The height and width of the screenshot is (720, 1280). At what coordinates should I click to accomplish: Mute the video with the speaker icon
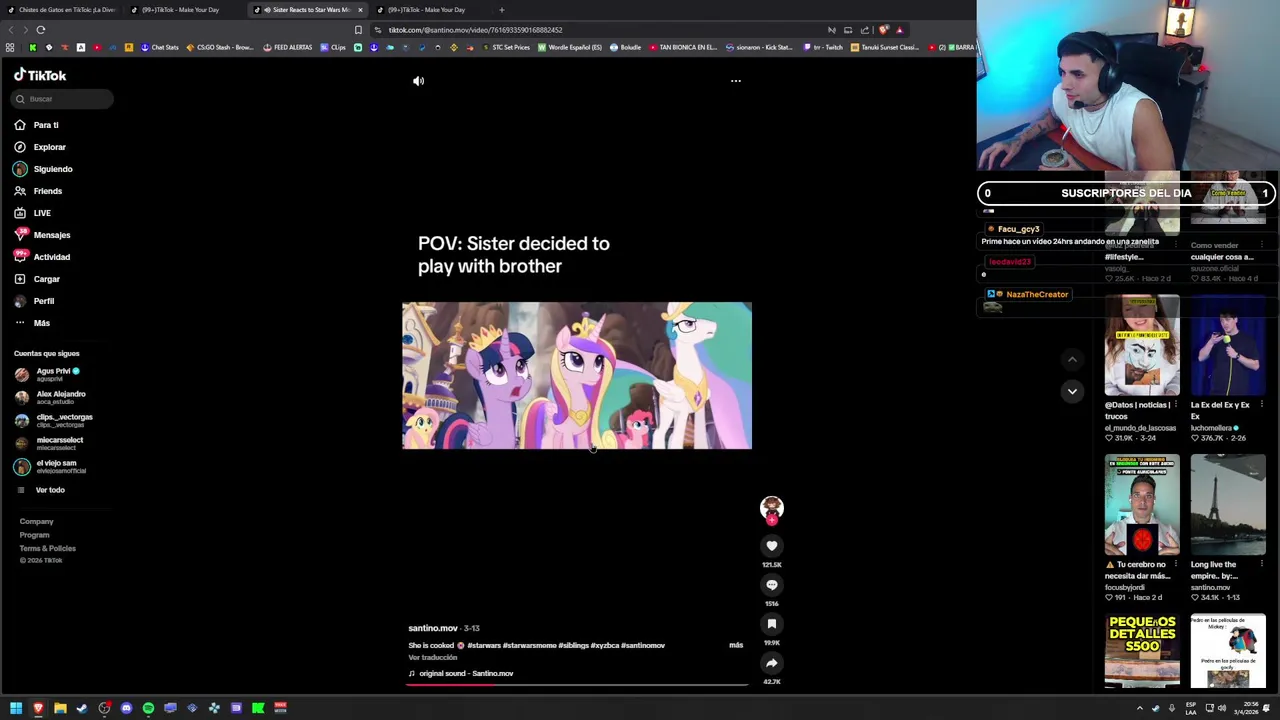pyautogui.click(x=419, y=81)
